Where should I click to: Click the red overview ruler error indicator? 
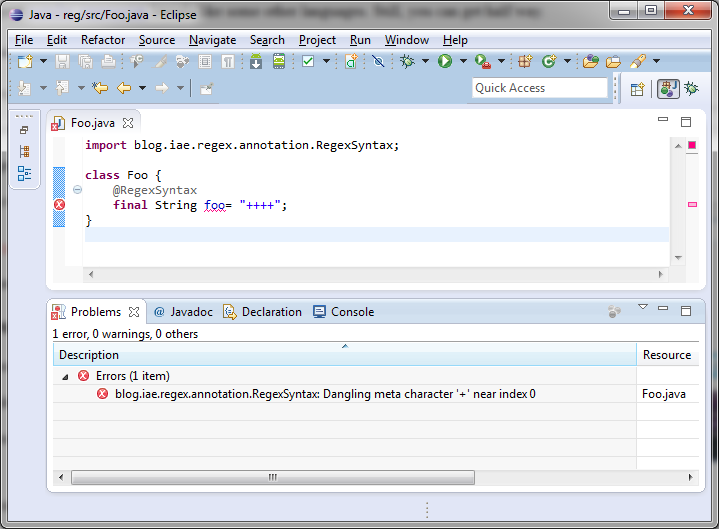click(x=692, y=145)
